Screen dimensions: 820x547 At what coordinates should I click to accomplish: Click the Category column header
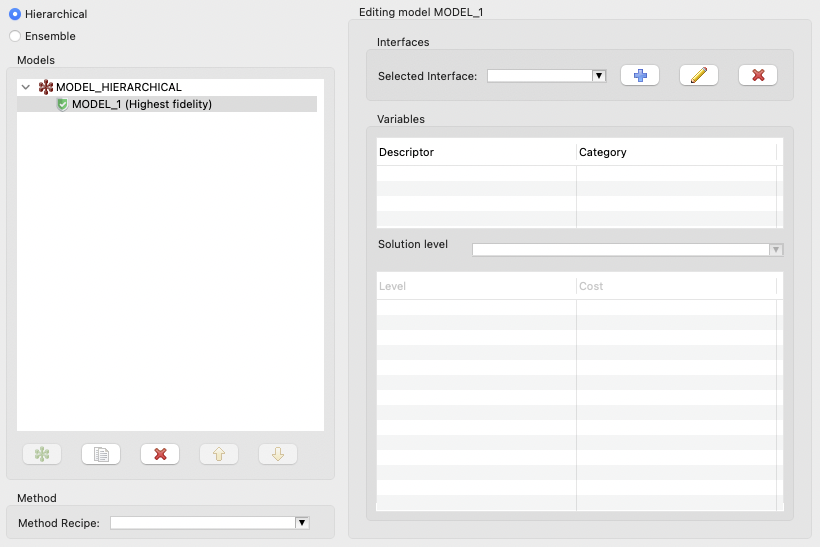point(676,152)
